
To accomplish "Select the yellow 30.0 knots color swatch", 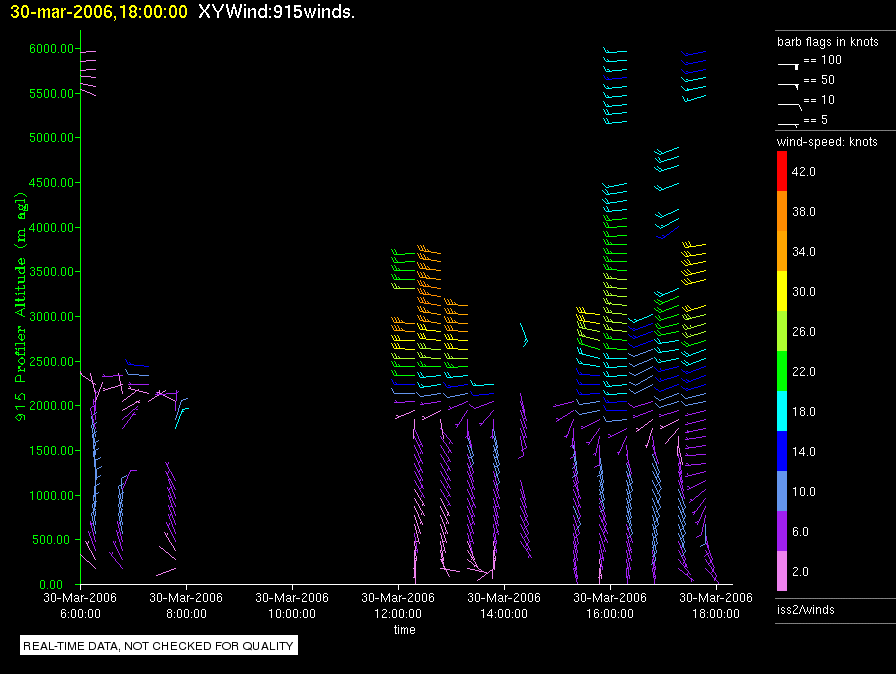I will point(783,291).
